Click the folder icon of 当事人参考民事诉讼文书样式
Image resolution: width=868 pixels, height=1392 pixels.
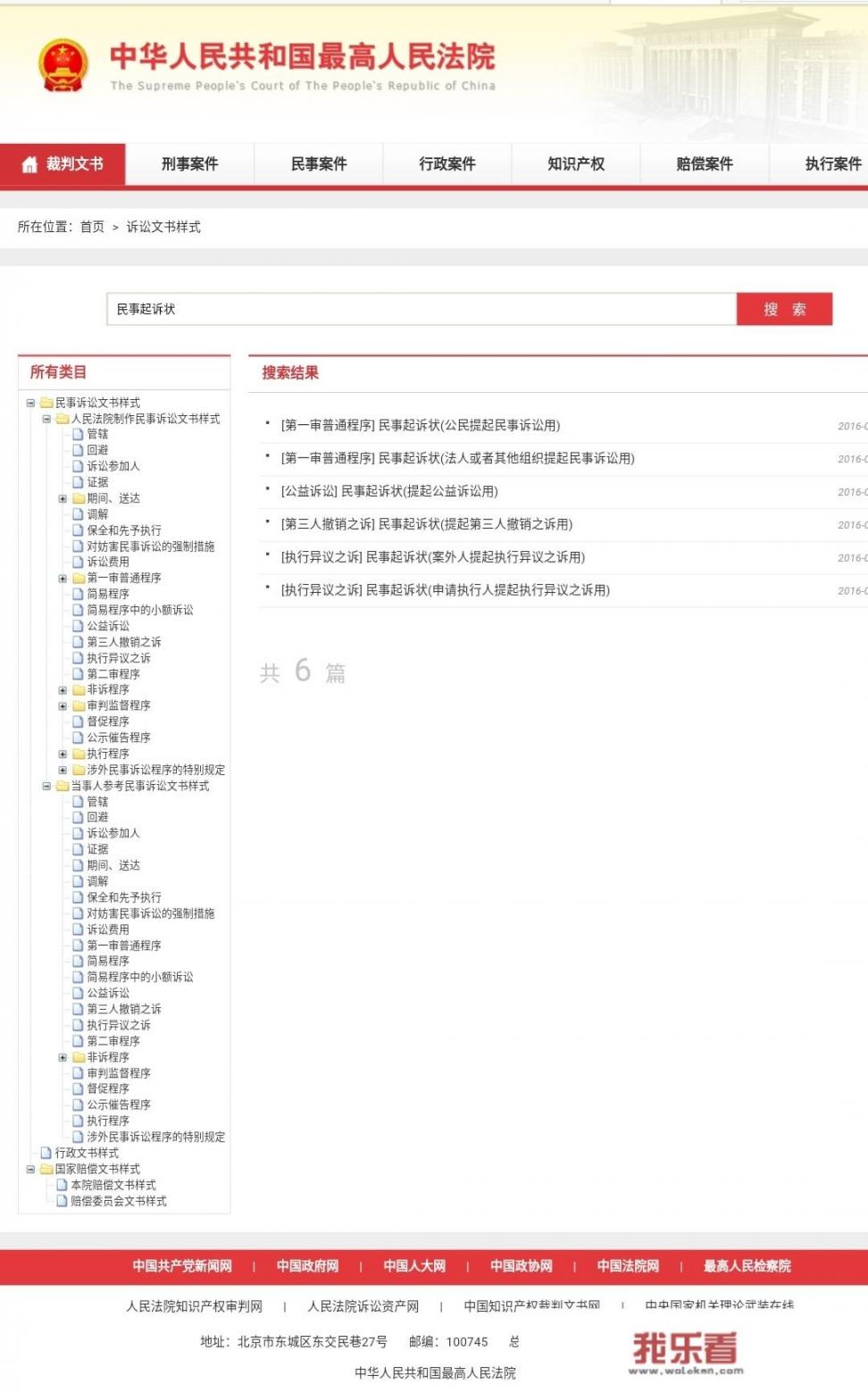coord(63,786)
